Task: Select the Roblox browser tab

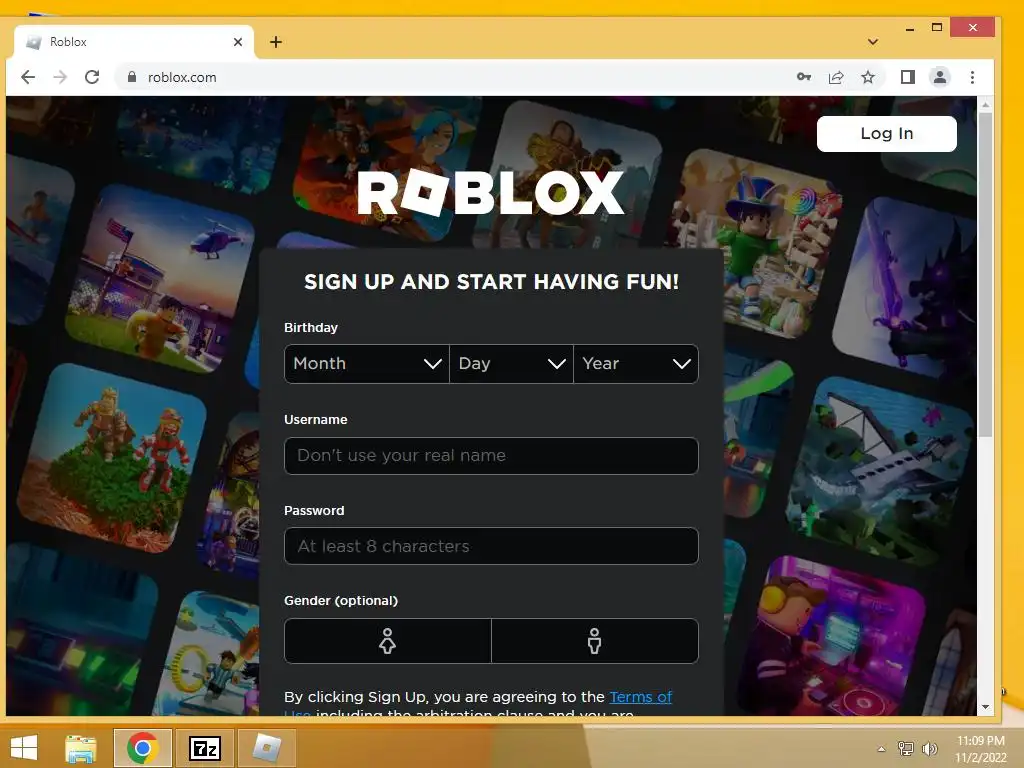Action: (133, 42)
